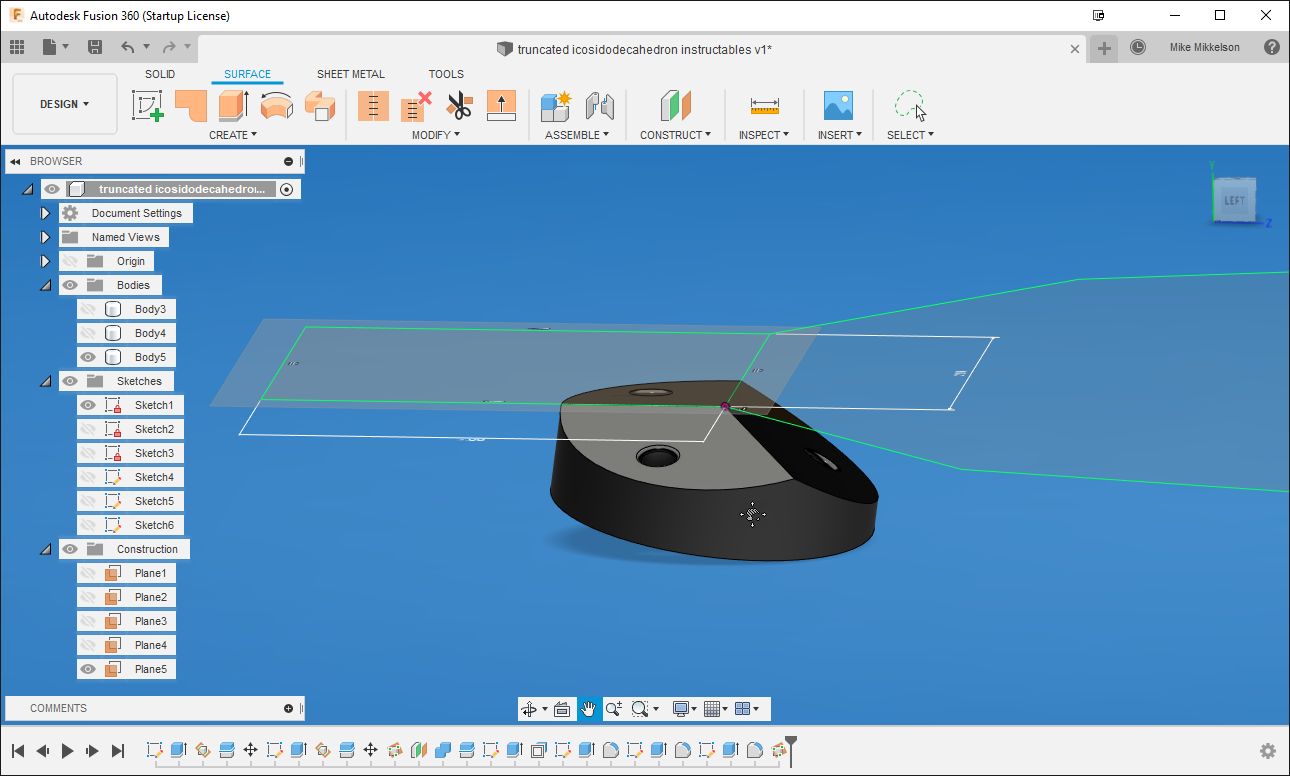Select the Extend tool in Modify group

coord(501,105)
